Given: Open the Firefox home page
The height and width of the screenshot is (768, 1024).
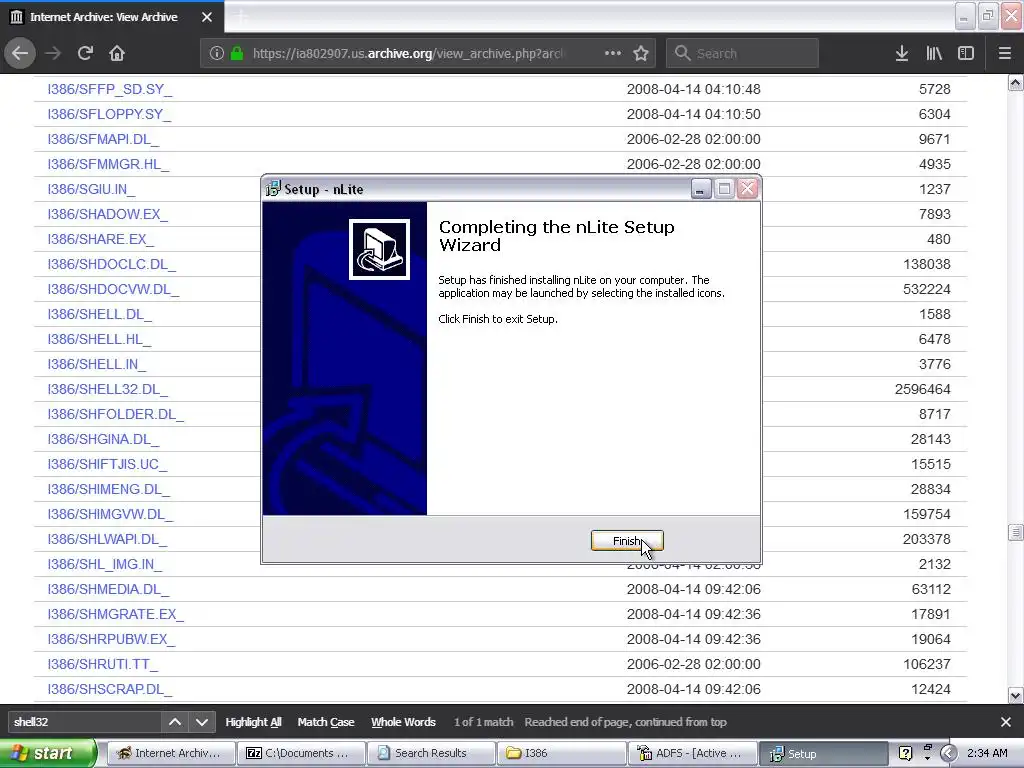Looking at the screenshot, I should (117, 53).
